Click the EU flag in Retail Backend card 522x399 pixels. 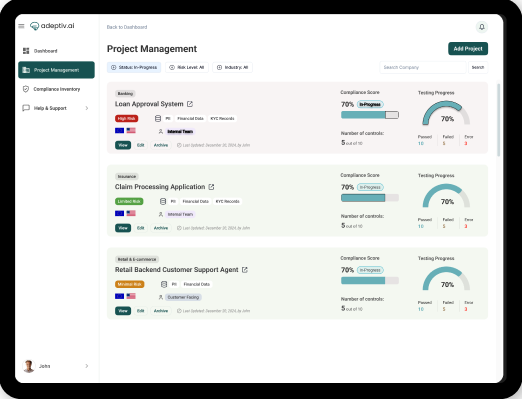pyautogui.click(x=119, y=296)
